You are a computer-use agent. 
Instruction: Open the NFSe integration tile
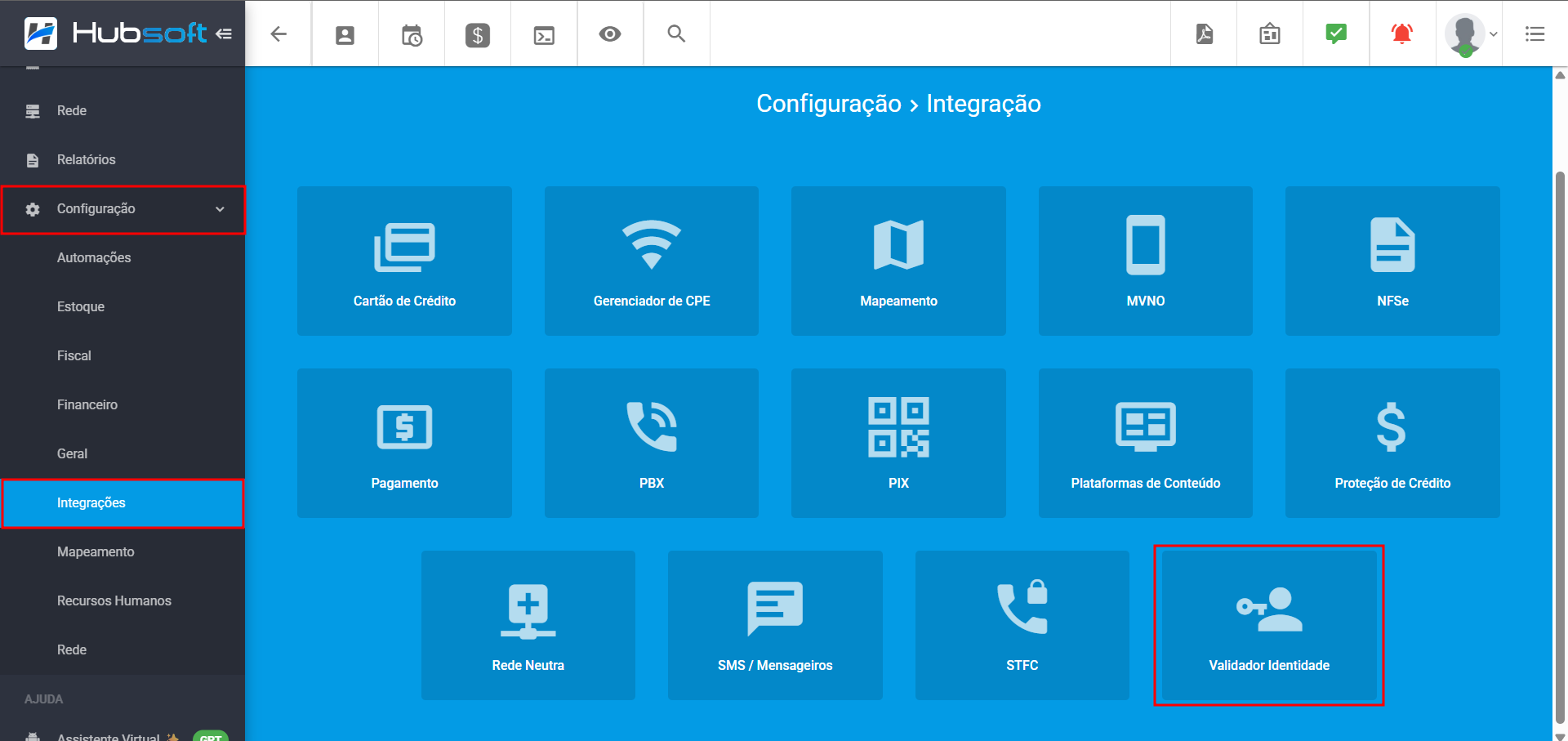point(1392,261)
